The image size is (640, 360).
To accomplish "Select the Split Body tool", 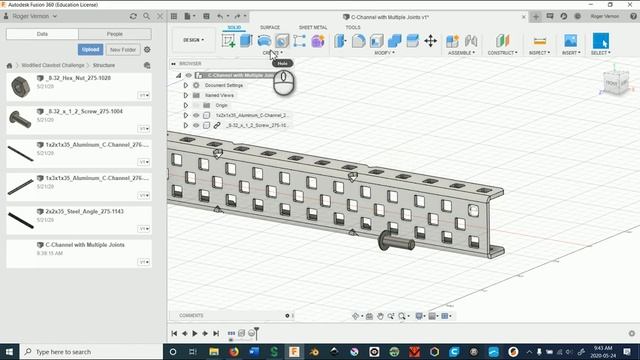I will tap(412, 41).
